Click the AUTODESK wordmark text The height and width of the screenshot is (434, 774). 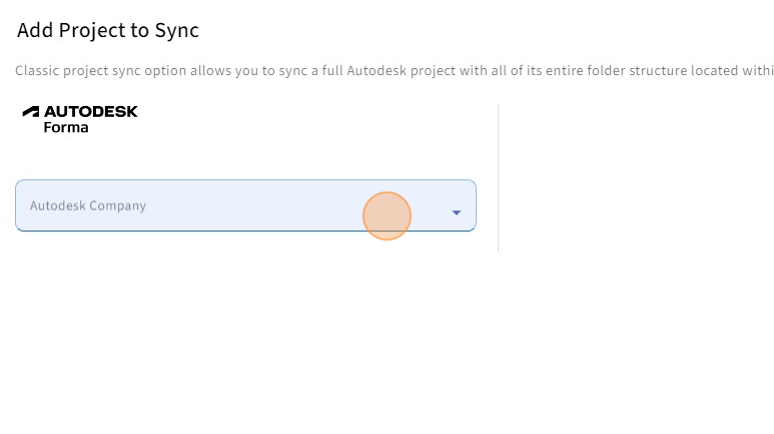91,112
